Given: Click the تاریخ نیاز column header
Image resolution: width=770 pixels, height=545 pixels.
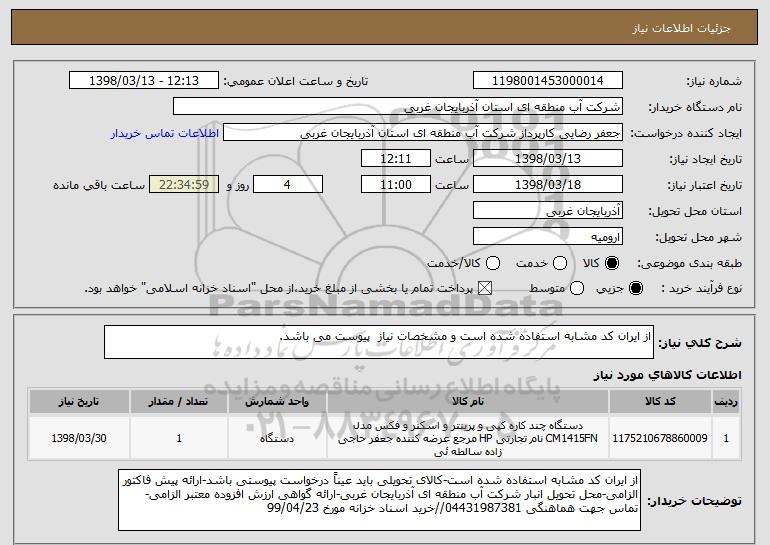Looking at the screenshot, I should (79, 402).
